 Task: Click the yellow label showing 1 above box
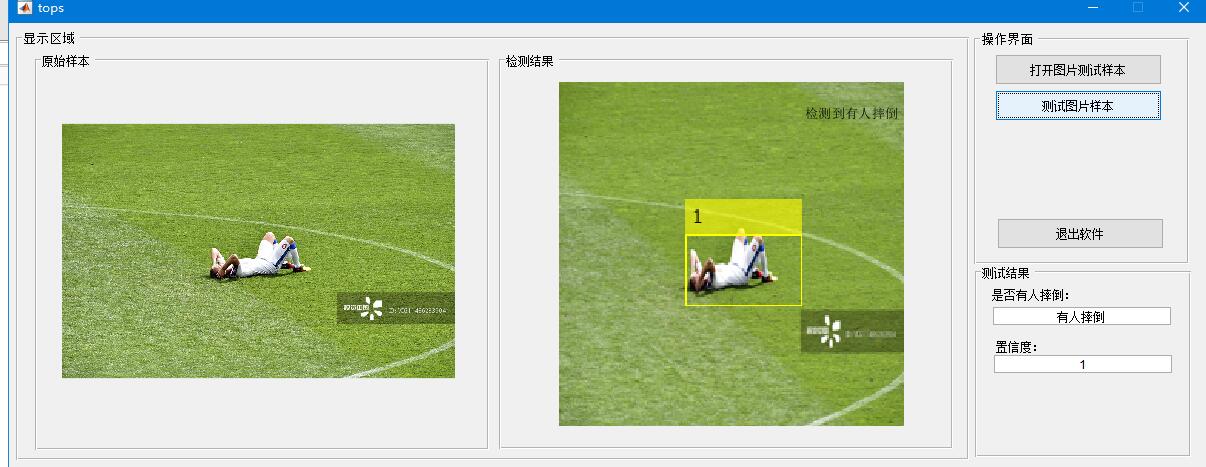point(743,217)
